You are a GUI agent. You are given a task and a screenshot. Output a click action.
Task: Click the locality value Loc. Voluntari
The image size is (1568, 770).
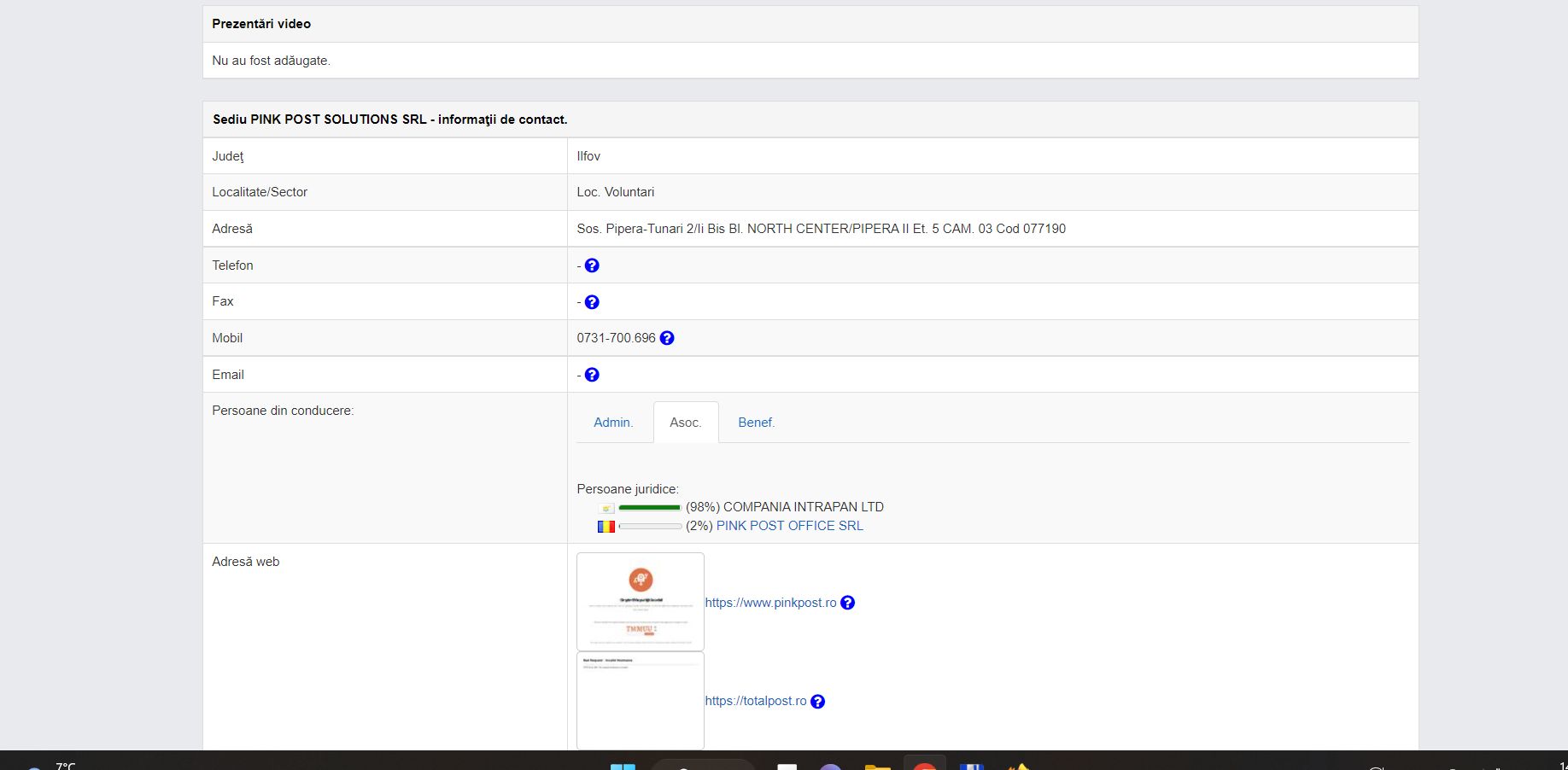[615, 192]
